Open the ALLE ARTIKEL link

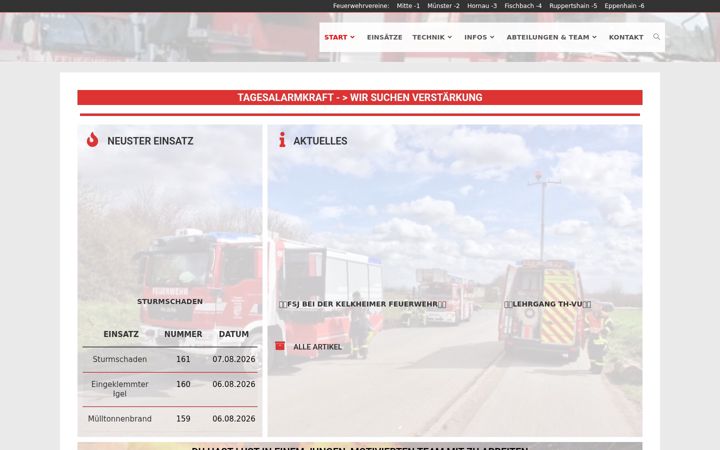pyautogui.click(x=317, y=347)
